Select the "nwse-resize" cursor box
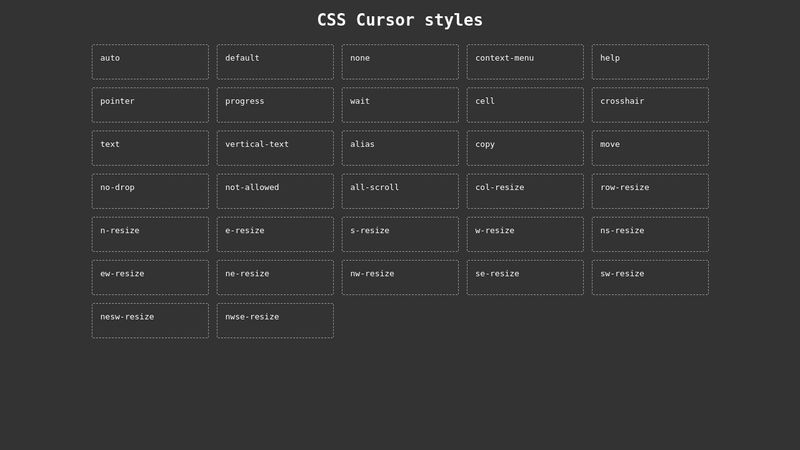The height and width of the screenshot is (450, 800). click(x=275, y=321)
